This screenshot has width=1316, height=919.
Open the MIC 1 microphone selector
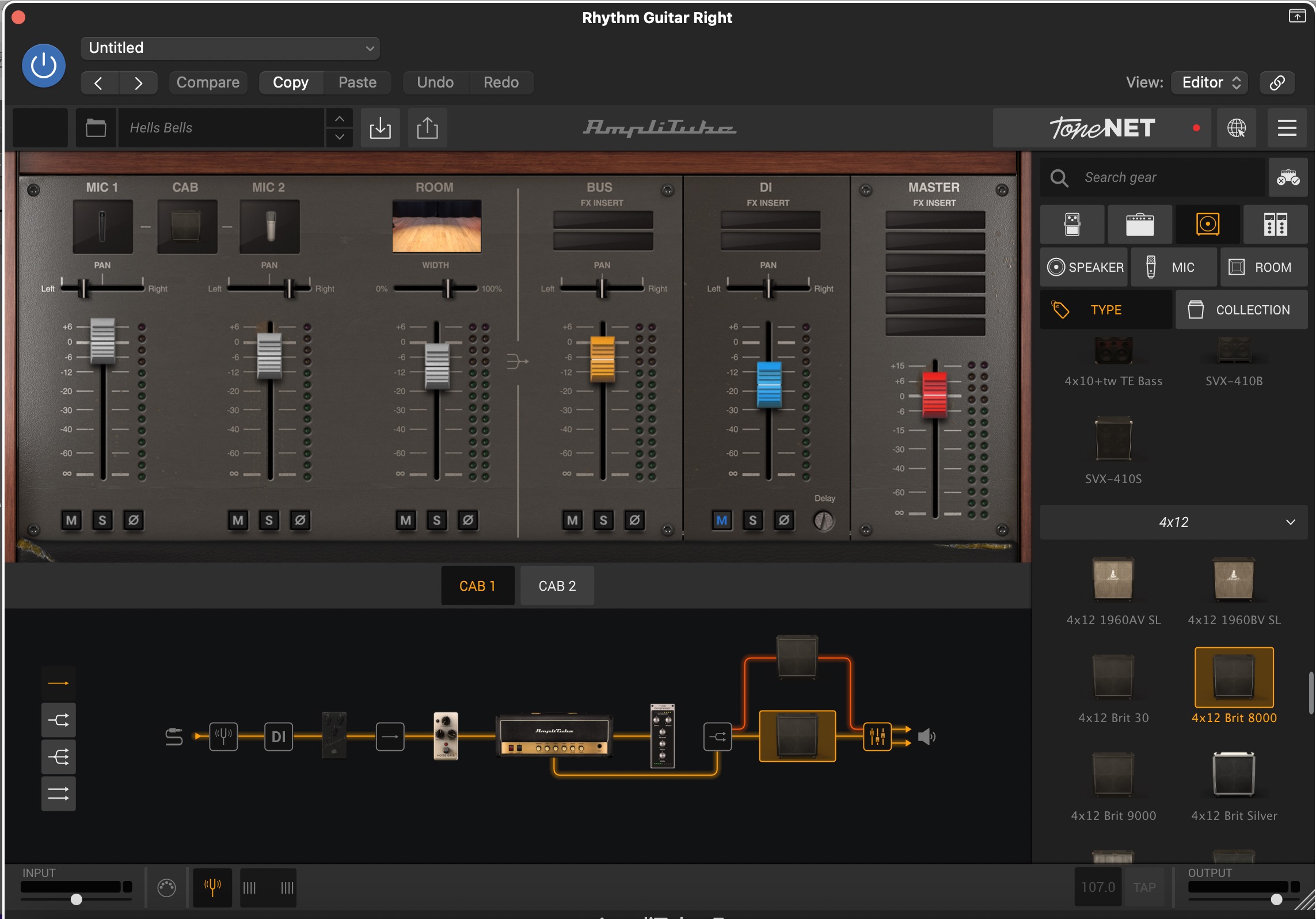click(x=103, y=227)
